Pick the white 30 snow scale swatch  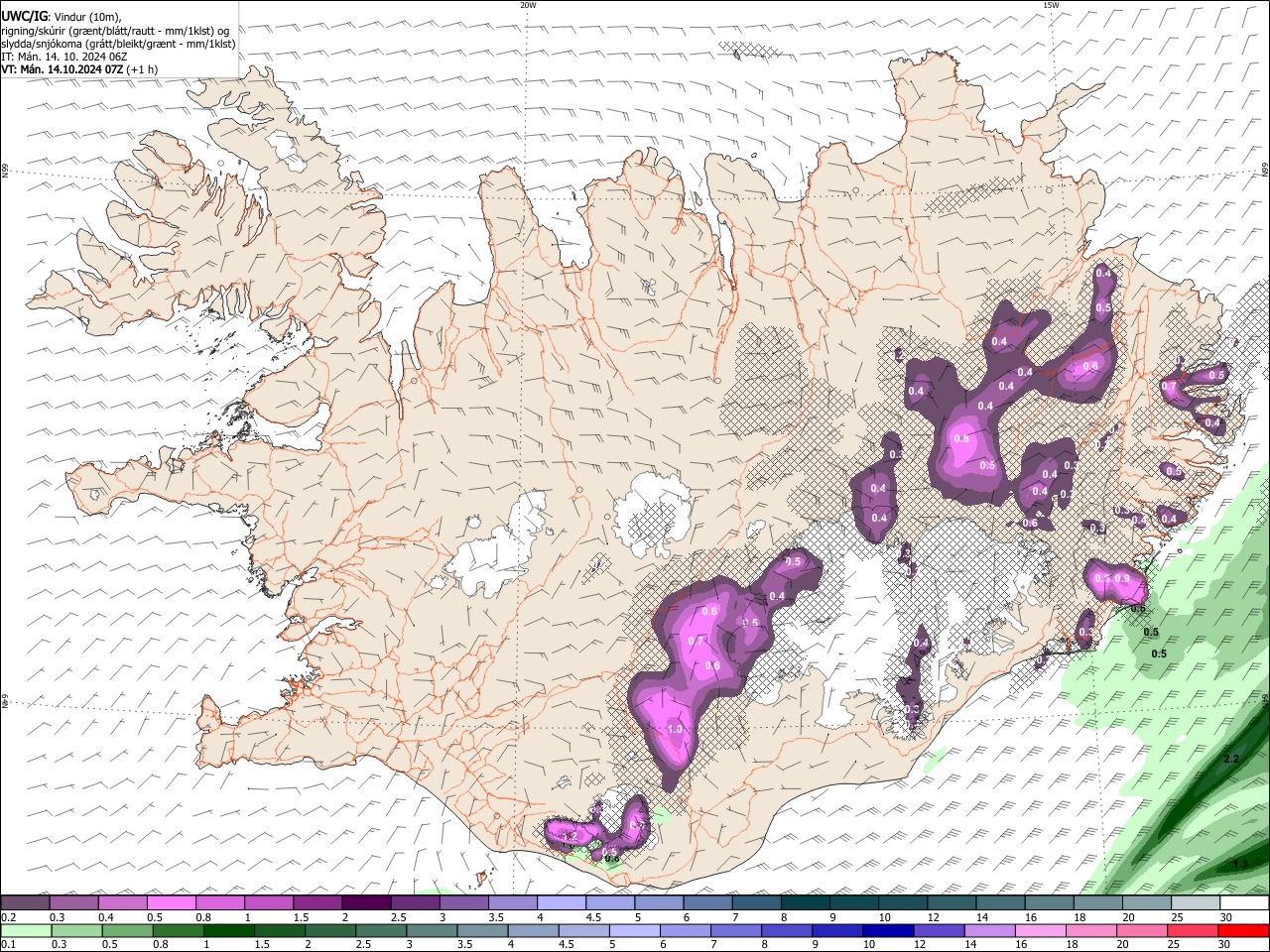point(1243,902)
